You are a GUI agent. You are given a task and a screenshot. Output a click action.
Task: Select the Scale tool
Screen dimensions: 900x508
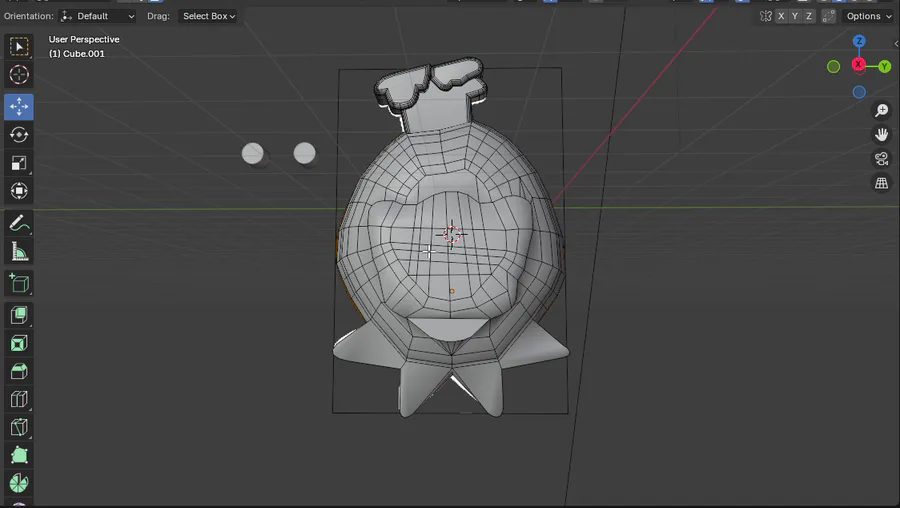point(19,163)
